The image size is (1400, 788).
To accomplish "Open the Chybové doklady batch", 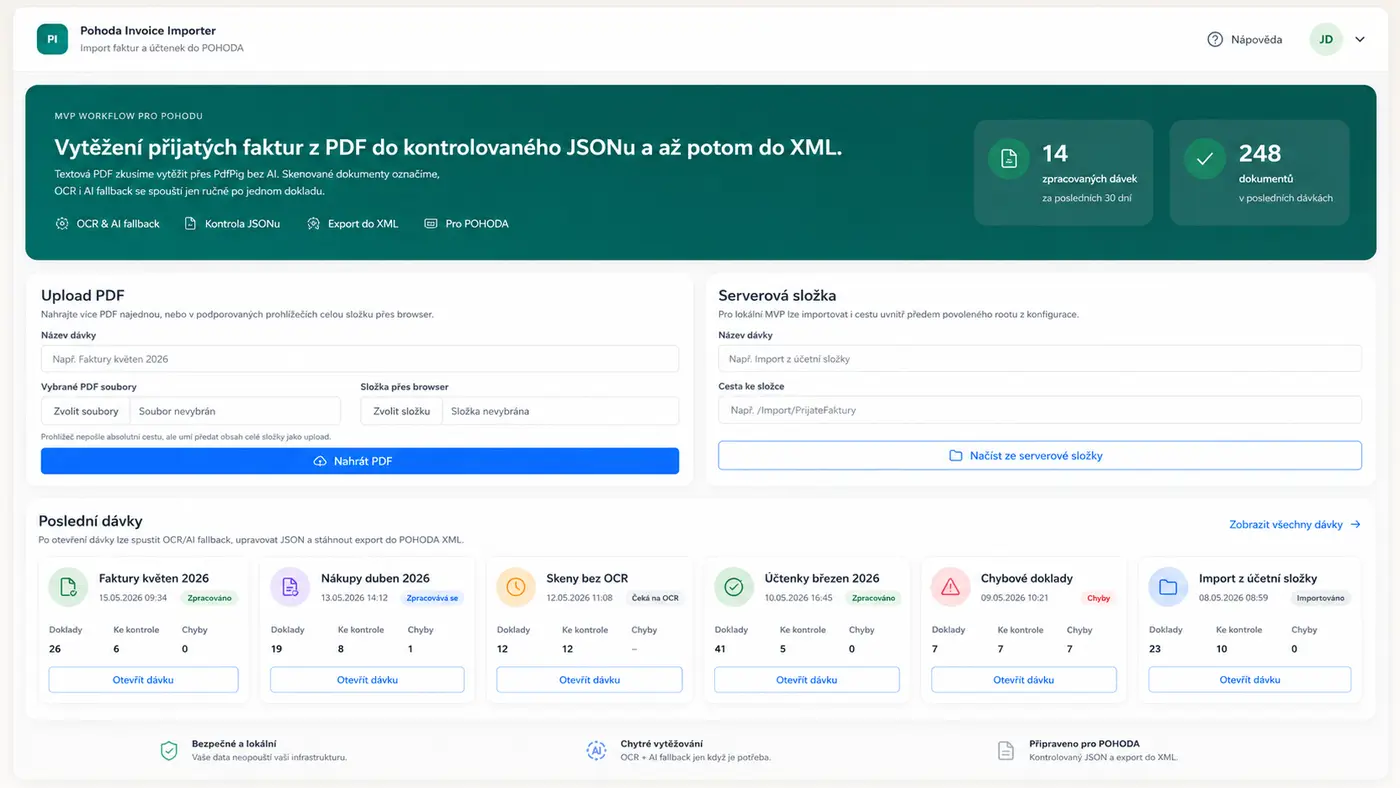I will (1024, 680).
